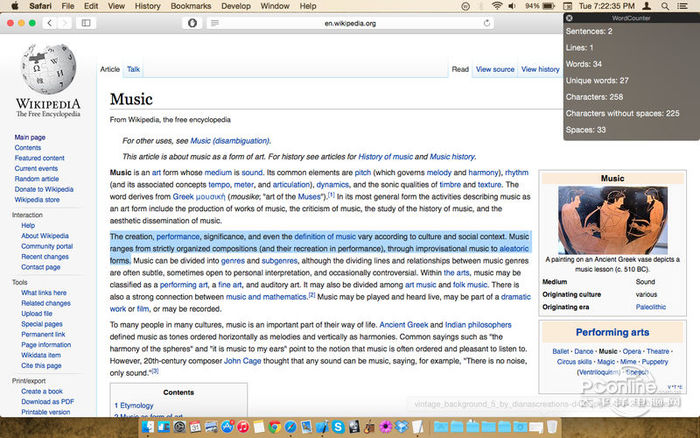This screenshot has width=700, height=438.
Task: Select the Article tab
Action: click(110, 69)
